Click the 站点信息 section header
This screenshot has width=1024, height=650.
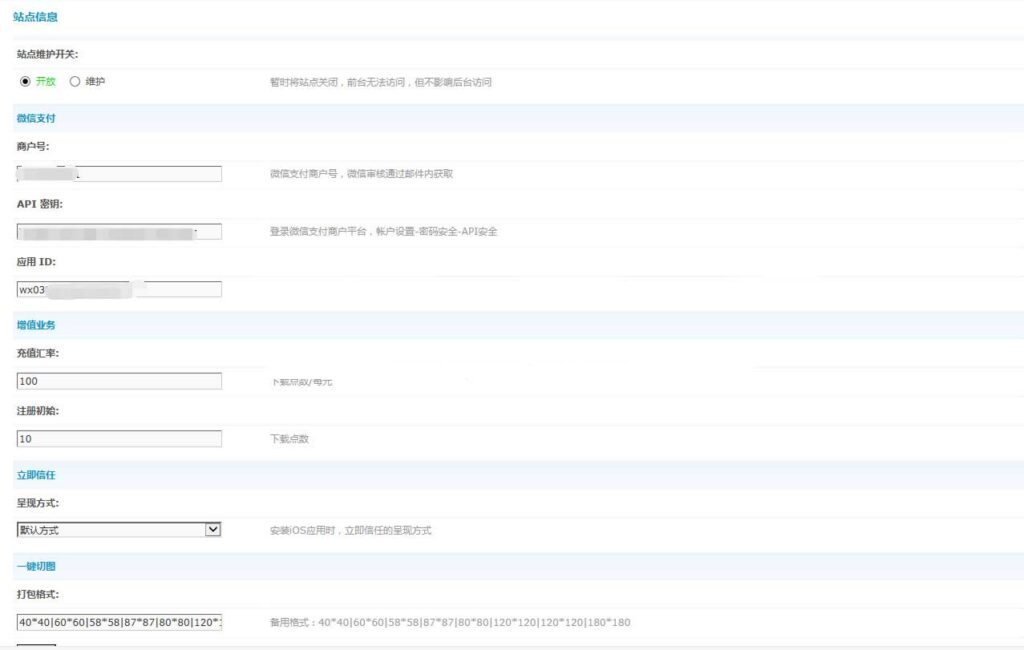36,16
